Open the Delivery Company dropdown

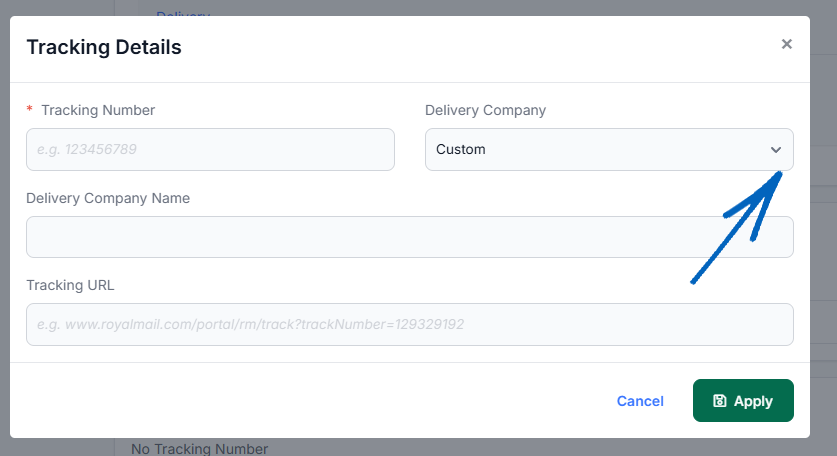pyautogui.click(x=608, y=150)
